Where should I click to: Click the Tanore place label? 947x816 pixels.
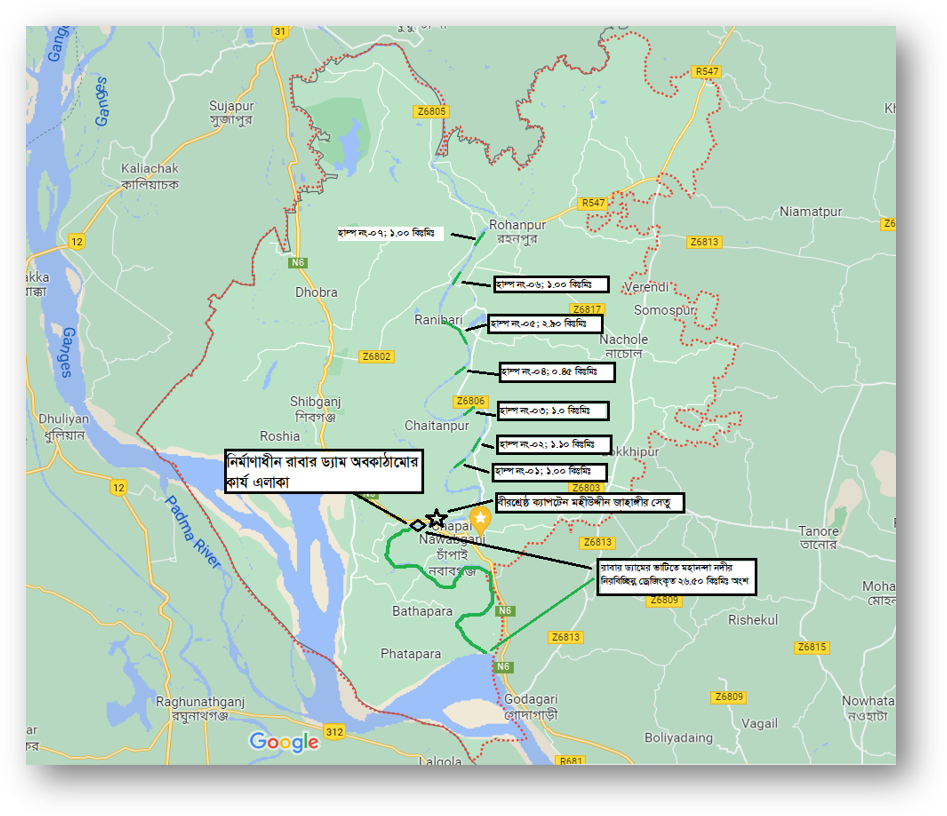tap(818, 537)
